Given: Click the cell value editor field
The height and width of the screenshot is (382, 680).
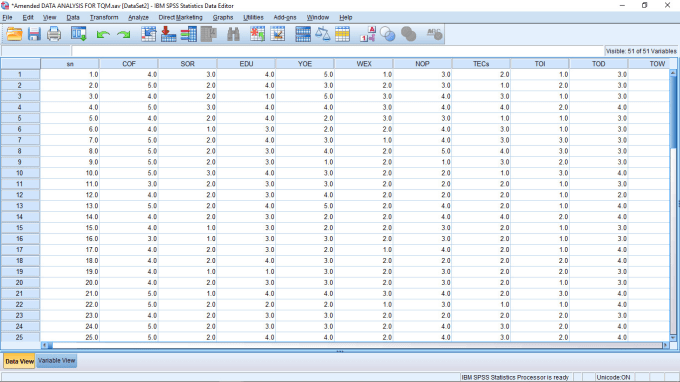Looking at the screenshot, I should point(337,51).
